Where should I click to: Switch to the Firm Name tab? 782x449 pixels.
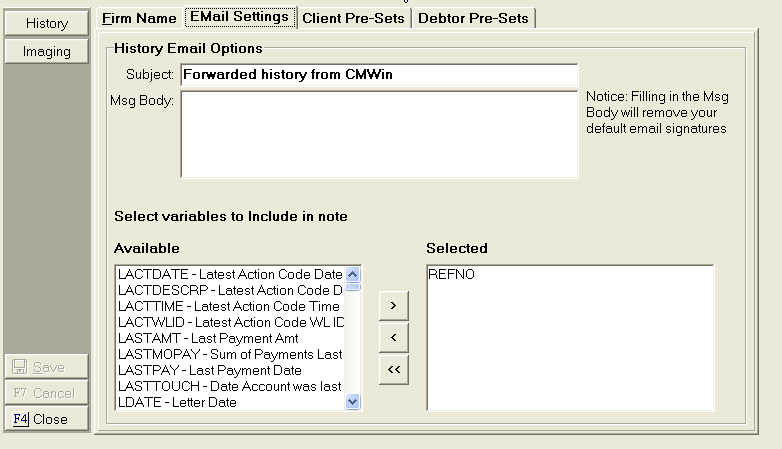tap(139, 18)
